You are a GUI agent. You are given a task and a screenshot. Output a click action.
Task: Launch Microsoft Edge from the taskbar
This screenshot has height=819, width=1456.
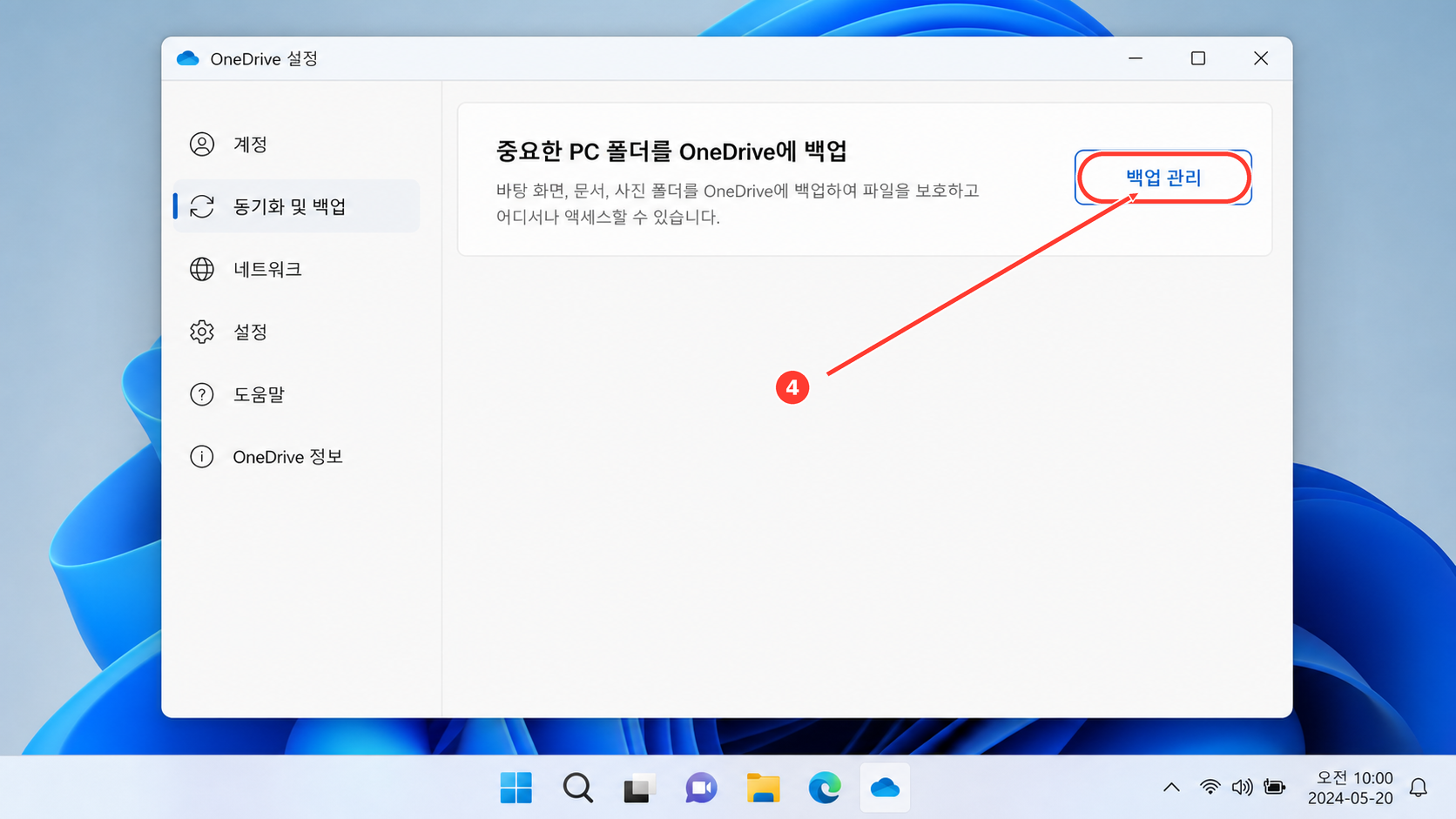pos(825,789)
